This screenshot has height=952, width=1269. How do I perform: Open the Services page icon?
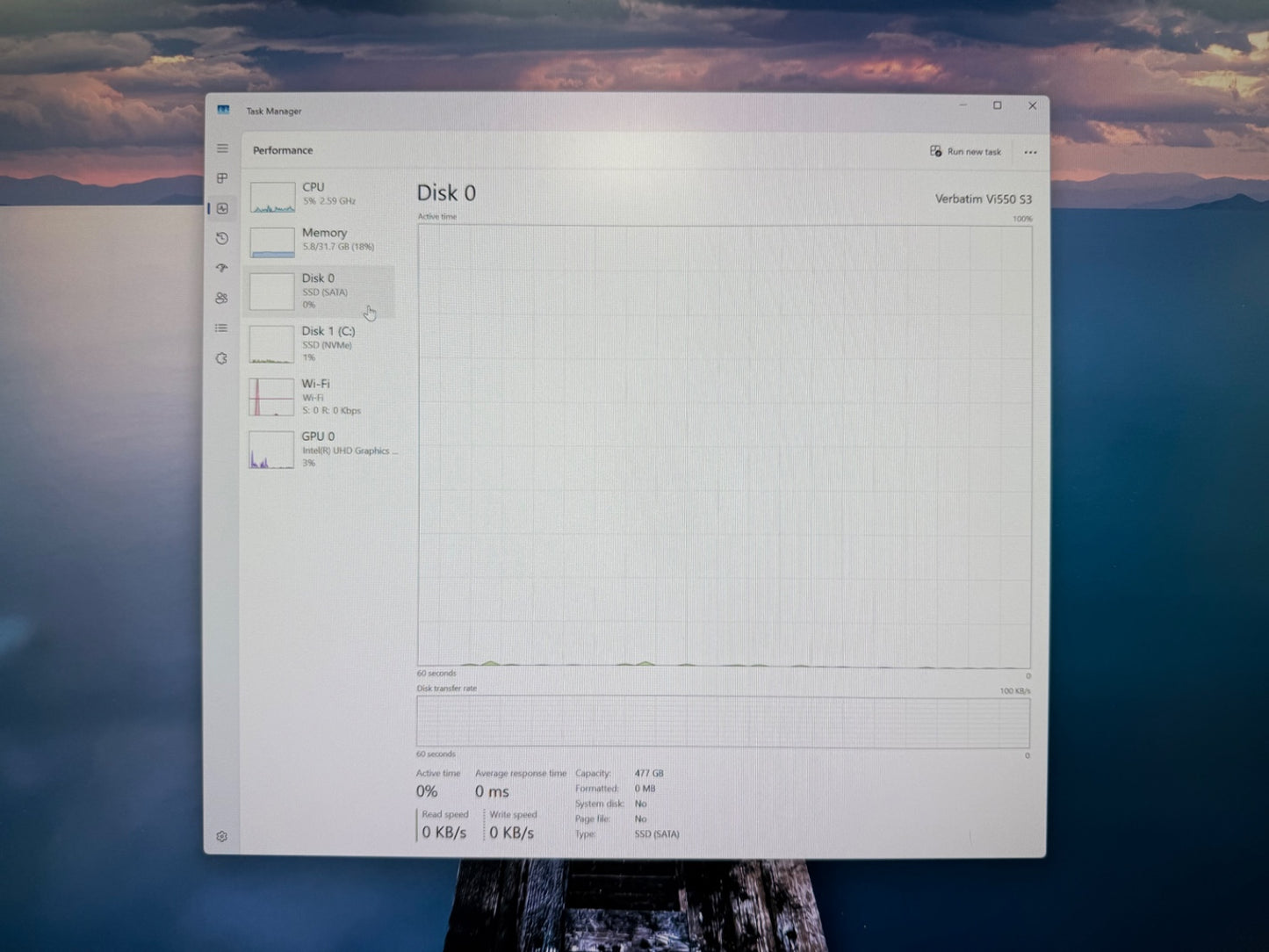click(221, 358)
